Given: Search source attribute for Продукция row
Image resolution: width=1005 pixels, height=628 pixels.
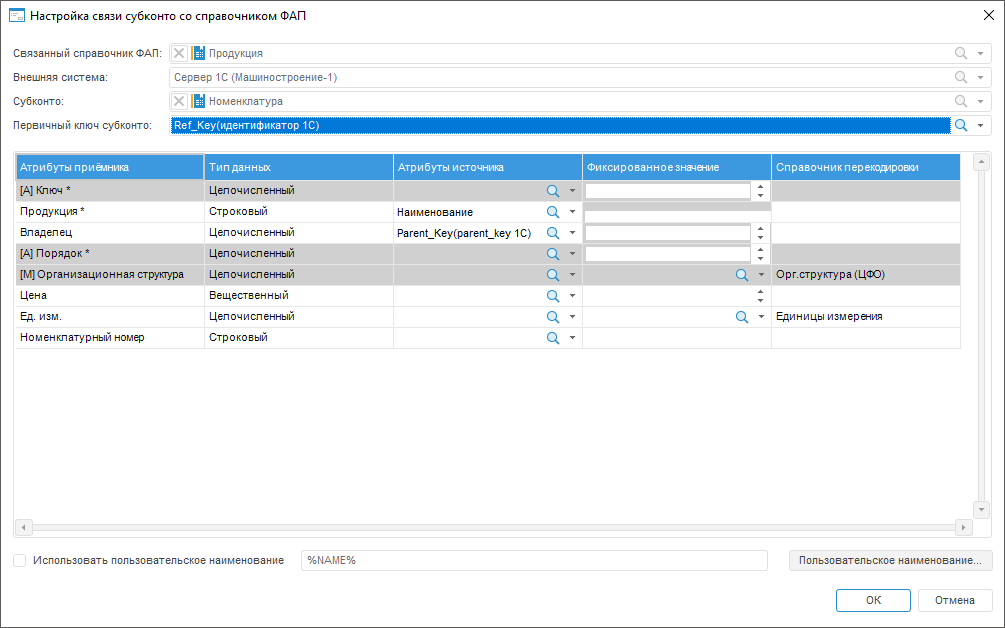Looking at the screenshot, I should click(x=552, y=212).
